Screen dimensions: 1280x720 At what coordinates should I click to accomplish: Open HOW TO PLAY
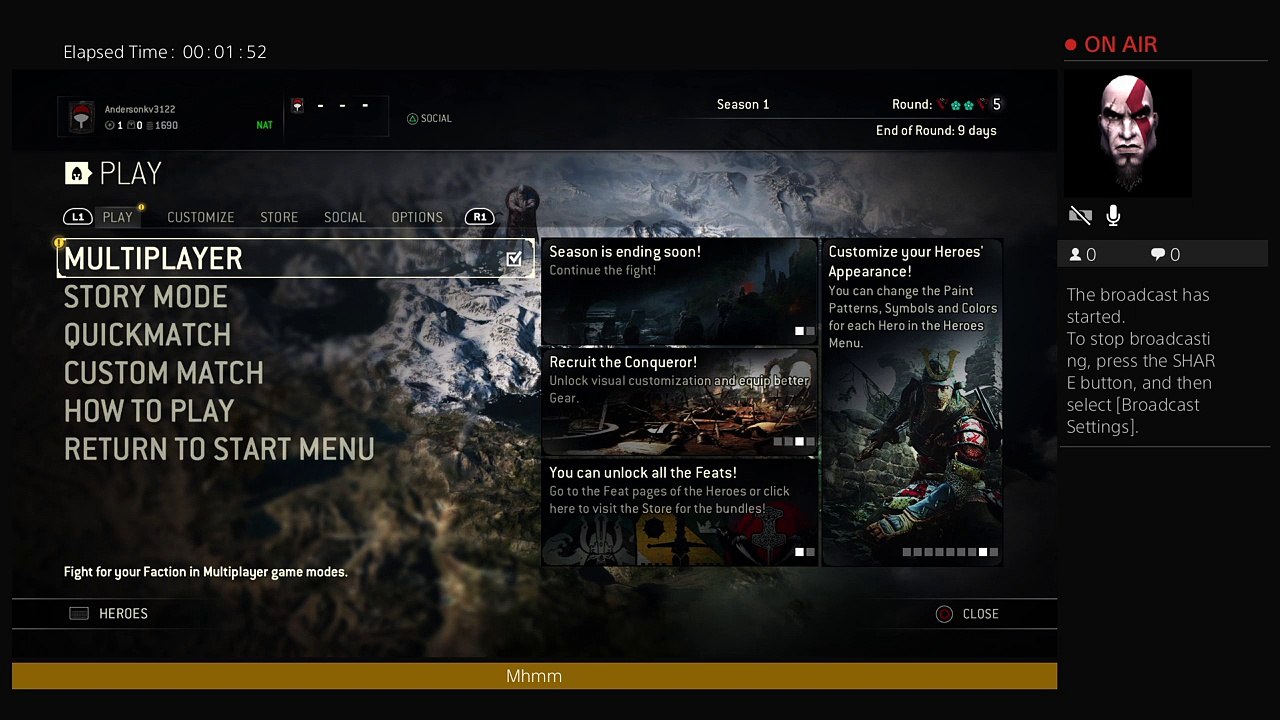point(149,411)
